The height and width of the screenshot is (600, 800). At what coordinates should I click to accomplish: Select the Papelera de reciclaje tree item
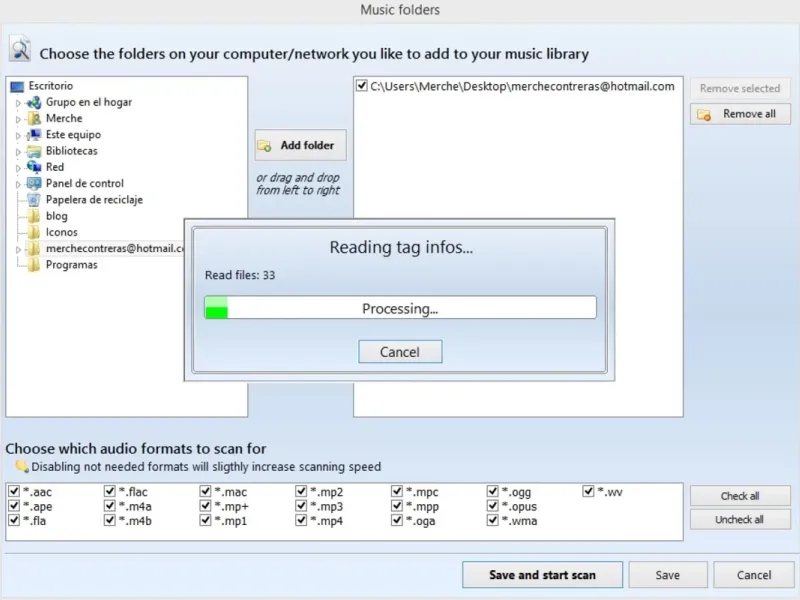coord(94,199)
